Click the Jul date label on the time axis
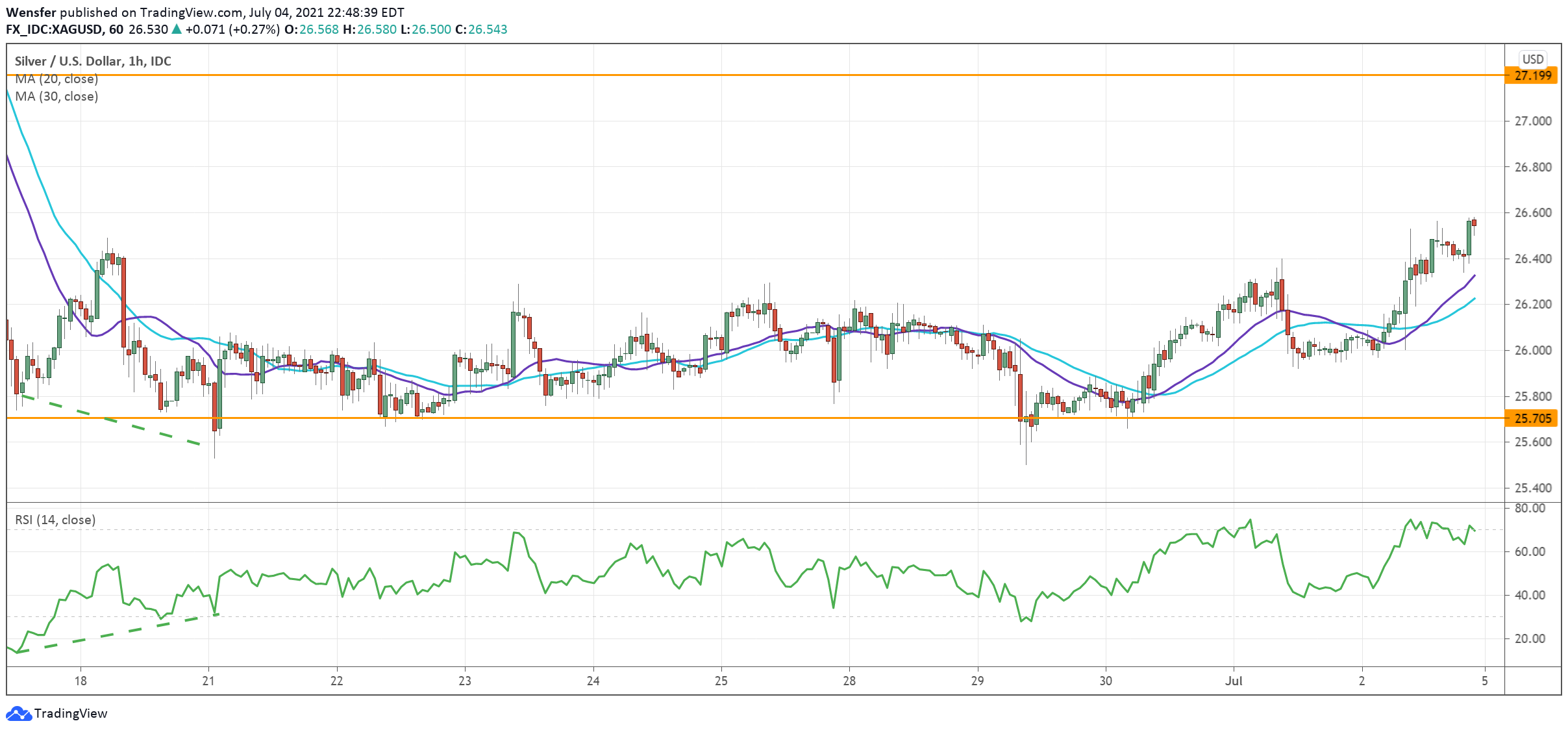Screen dimensions: 1568x732 click(1233, 681)
